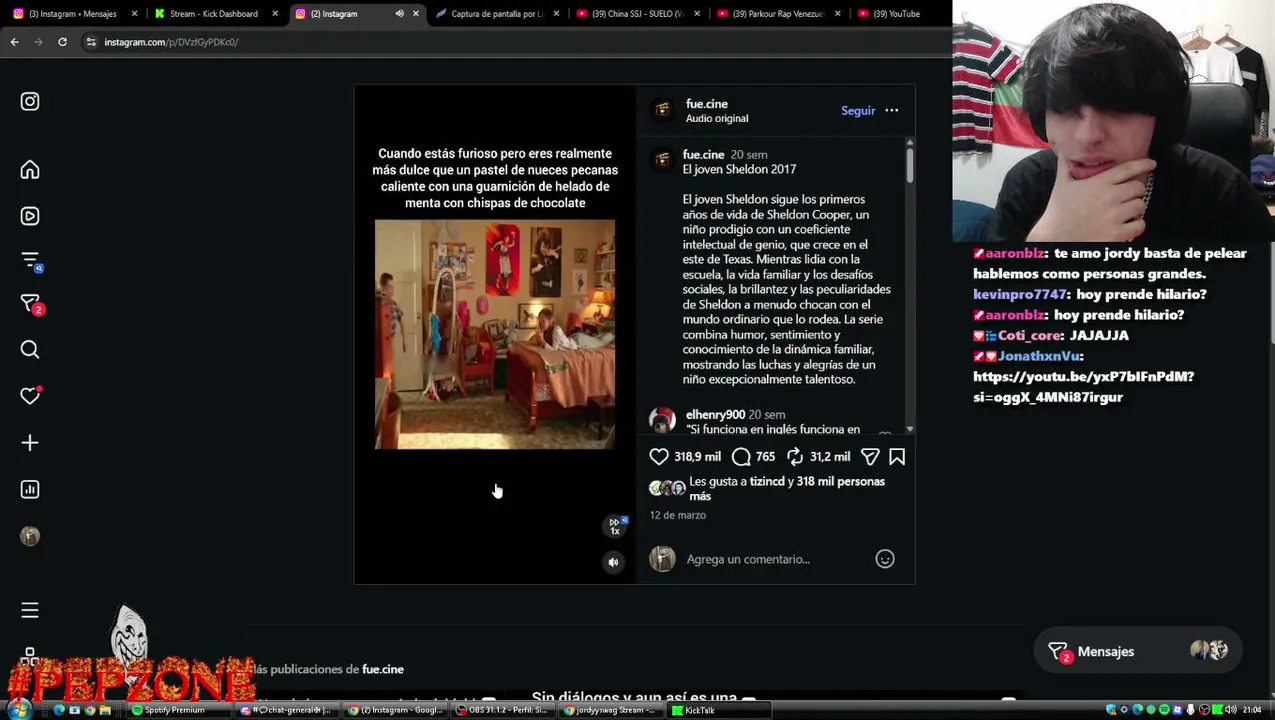Viewport: 1275px width, 720px height.
Task: Open Reels icon in sidebar
Action: pyautogui.click(x=30, y=216)
